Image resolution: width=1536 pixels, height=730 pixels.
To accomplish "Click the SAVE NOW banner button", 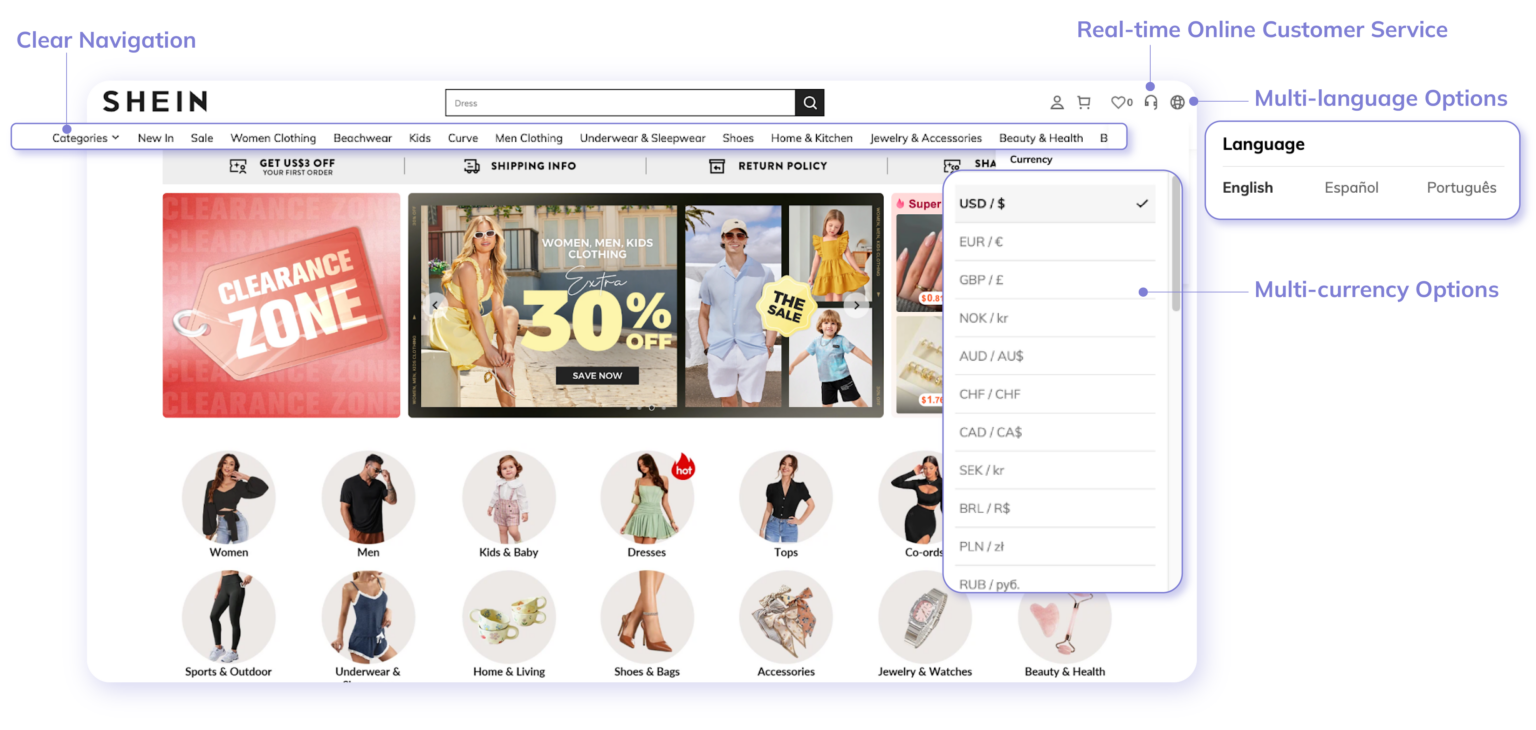I will [x=596, y=375].
